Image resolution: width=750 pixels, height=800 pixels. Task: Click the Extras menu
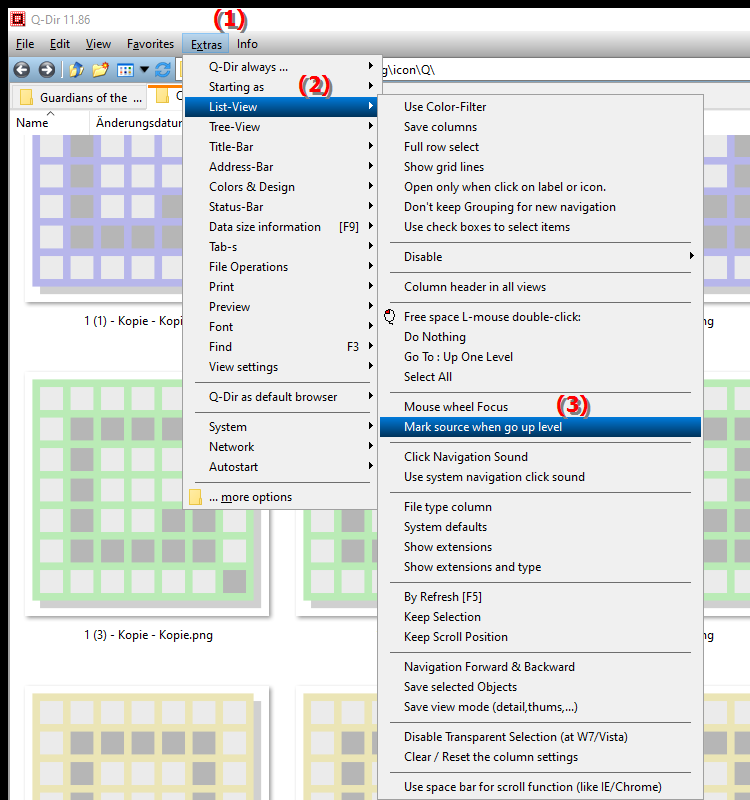206,44
